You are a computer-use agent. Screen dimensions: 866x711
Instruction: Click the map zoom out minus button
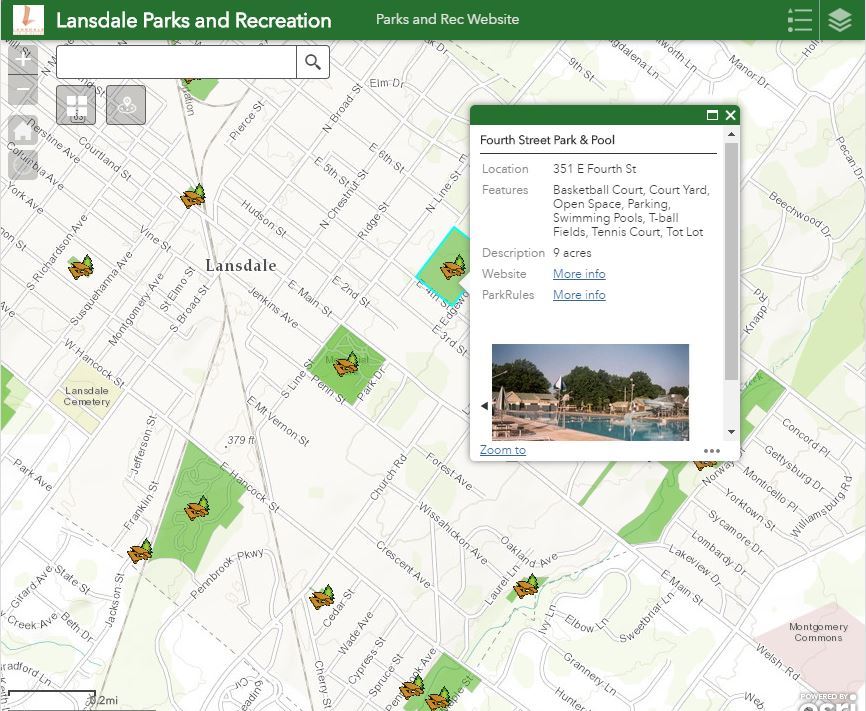click(23, 91)
